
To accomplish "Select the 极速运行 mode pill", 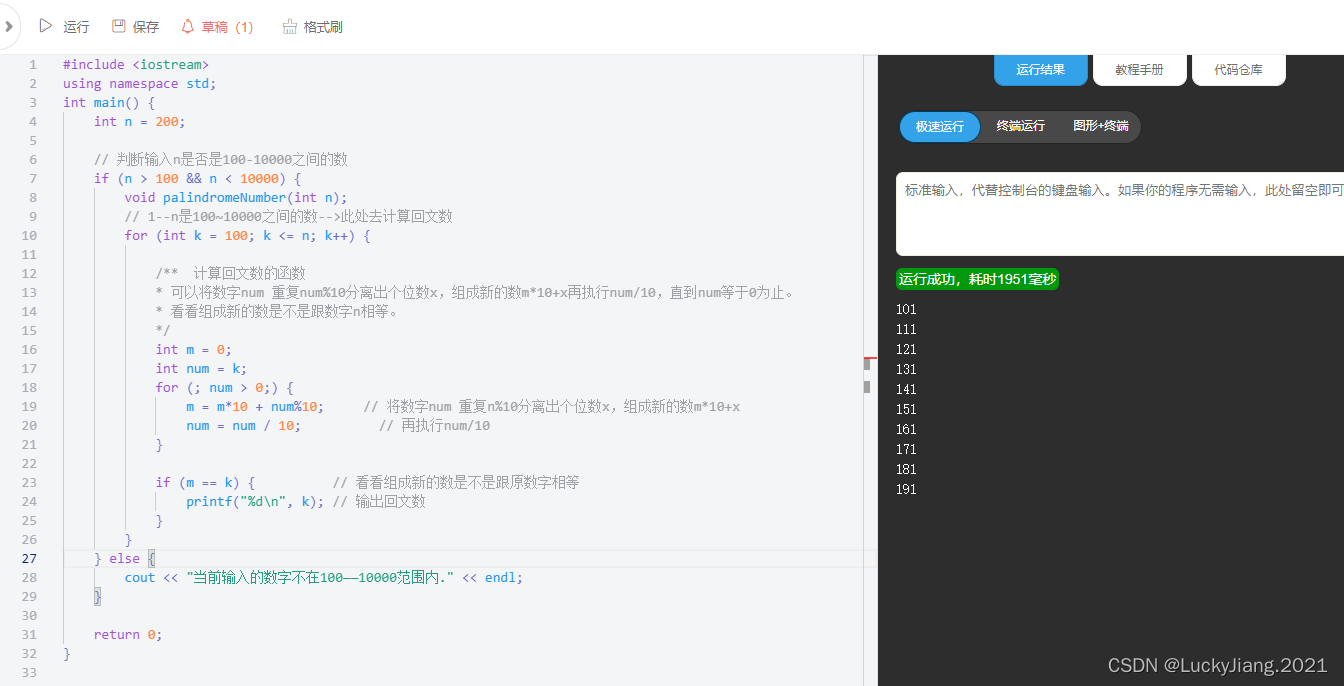I will tap(939, 126).
